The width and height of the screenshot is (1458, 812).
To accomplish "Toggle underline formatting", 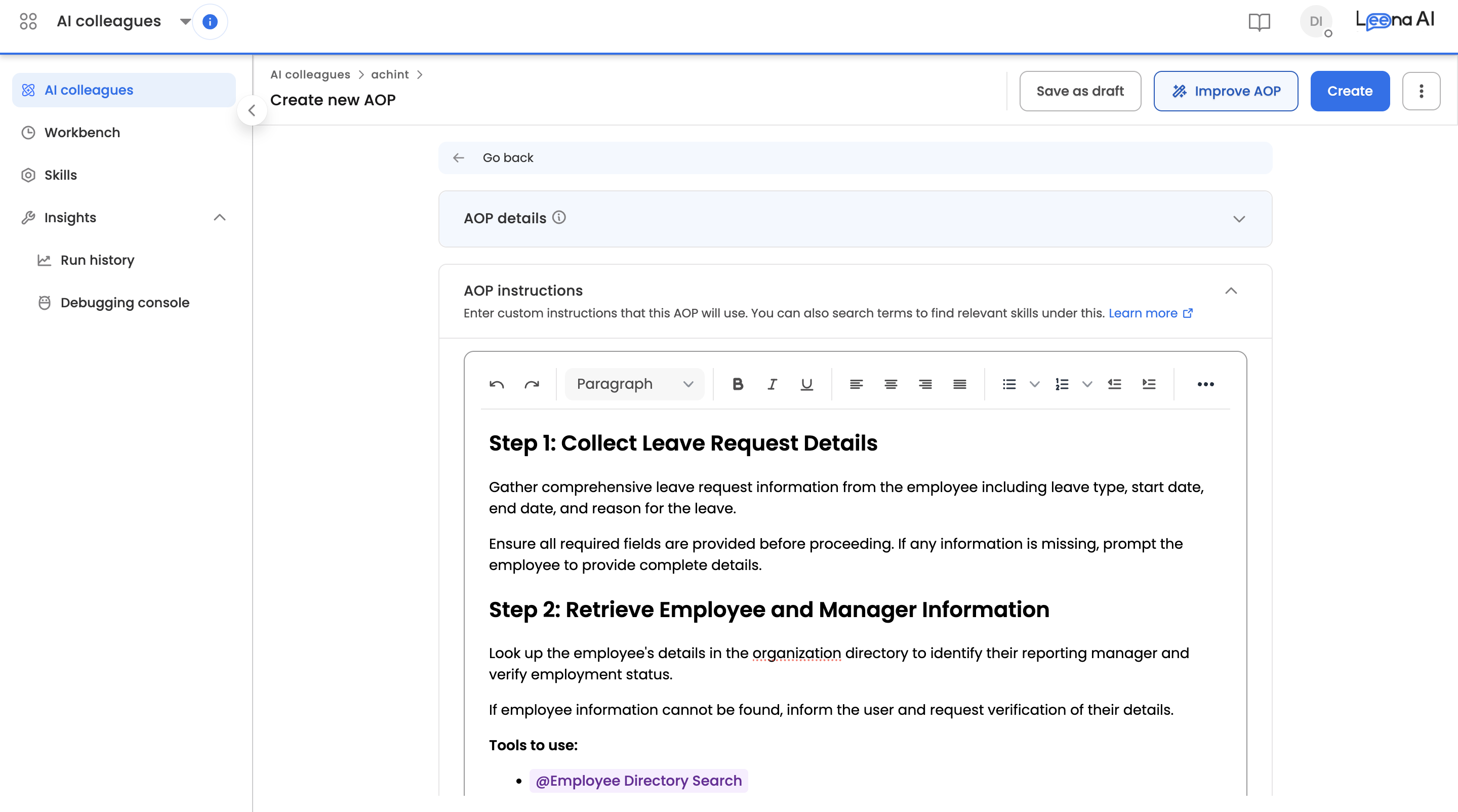I will pos(806,384).
